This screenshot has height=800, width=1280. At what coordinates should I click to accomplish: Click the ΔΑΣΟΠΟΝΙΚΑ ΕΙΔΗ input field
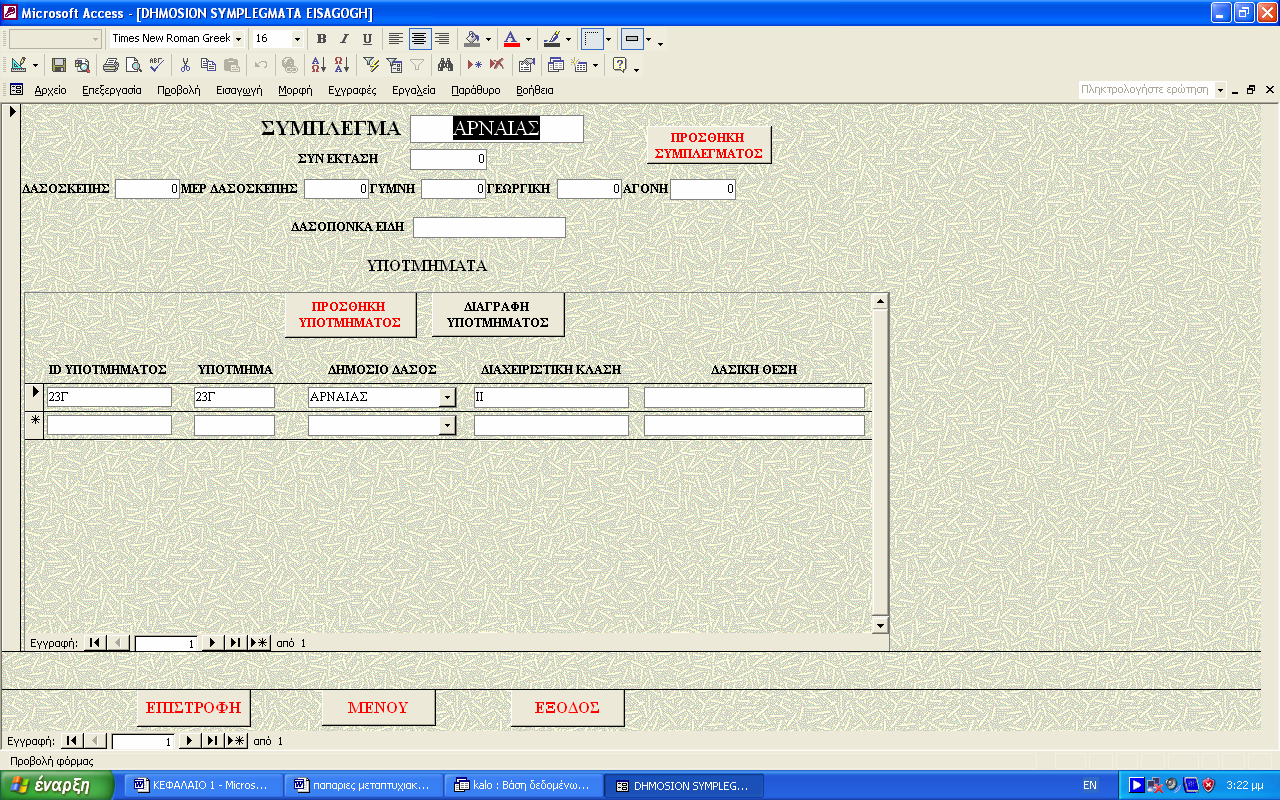click(x=489, y=227)
